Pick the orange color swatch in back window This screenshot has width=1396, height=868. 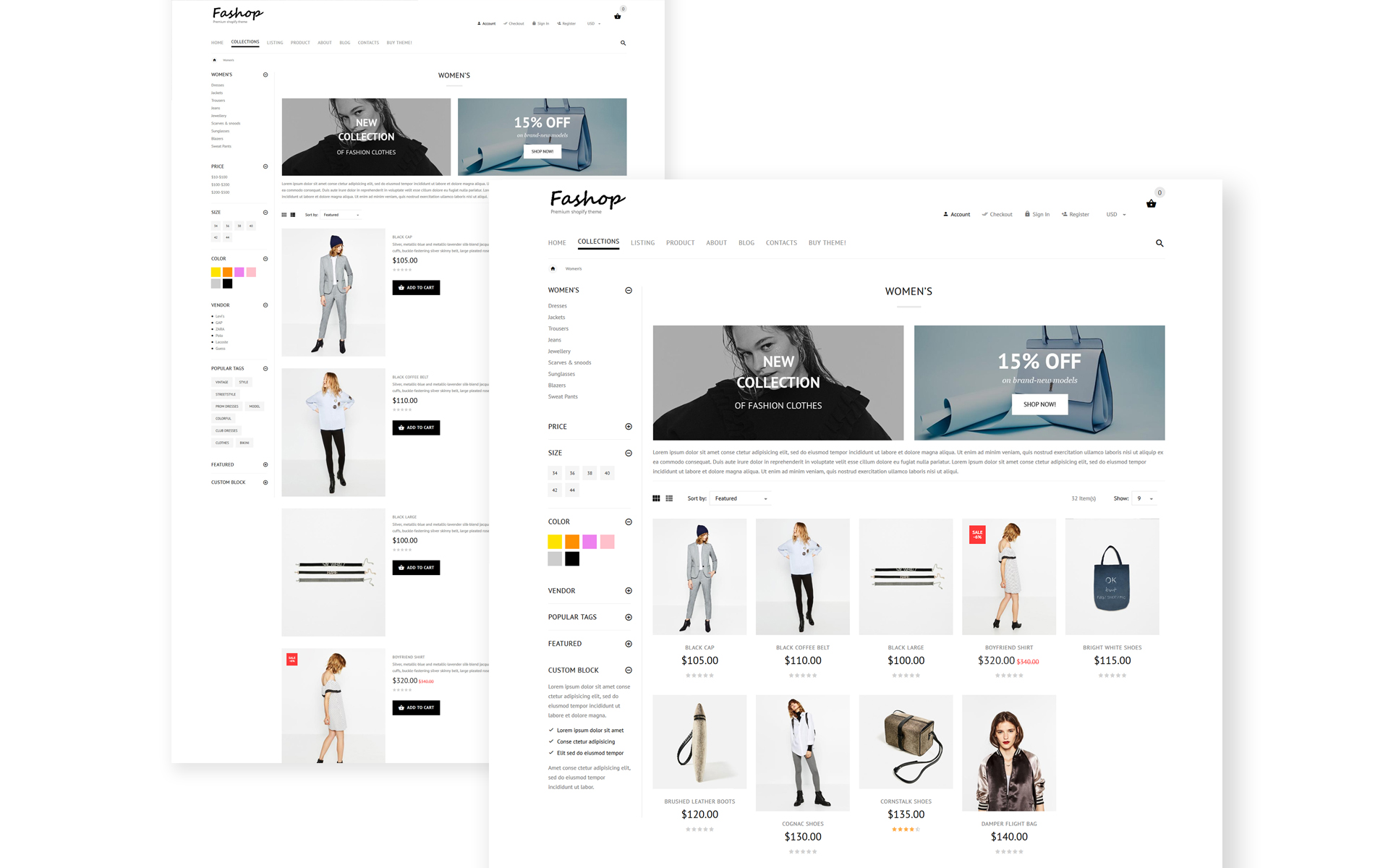pyautogui.click(x=227, y=272)
